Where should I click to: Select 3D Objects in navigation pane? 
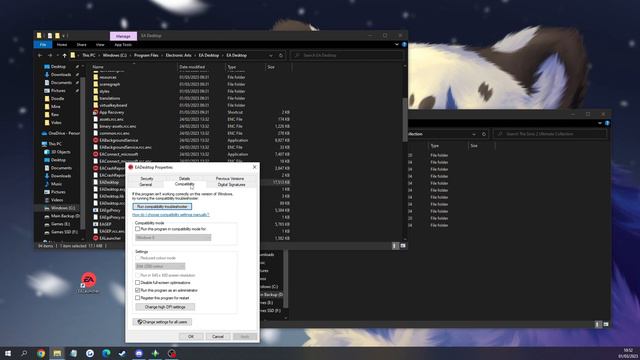click(x=57, y=152)
